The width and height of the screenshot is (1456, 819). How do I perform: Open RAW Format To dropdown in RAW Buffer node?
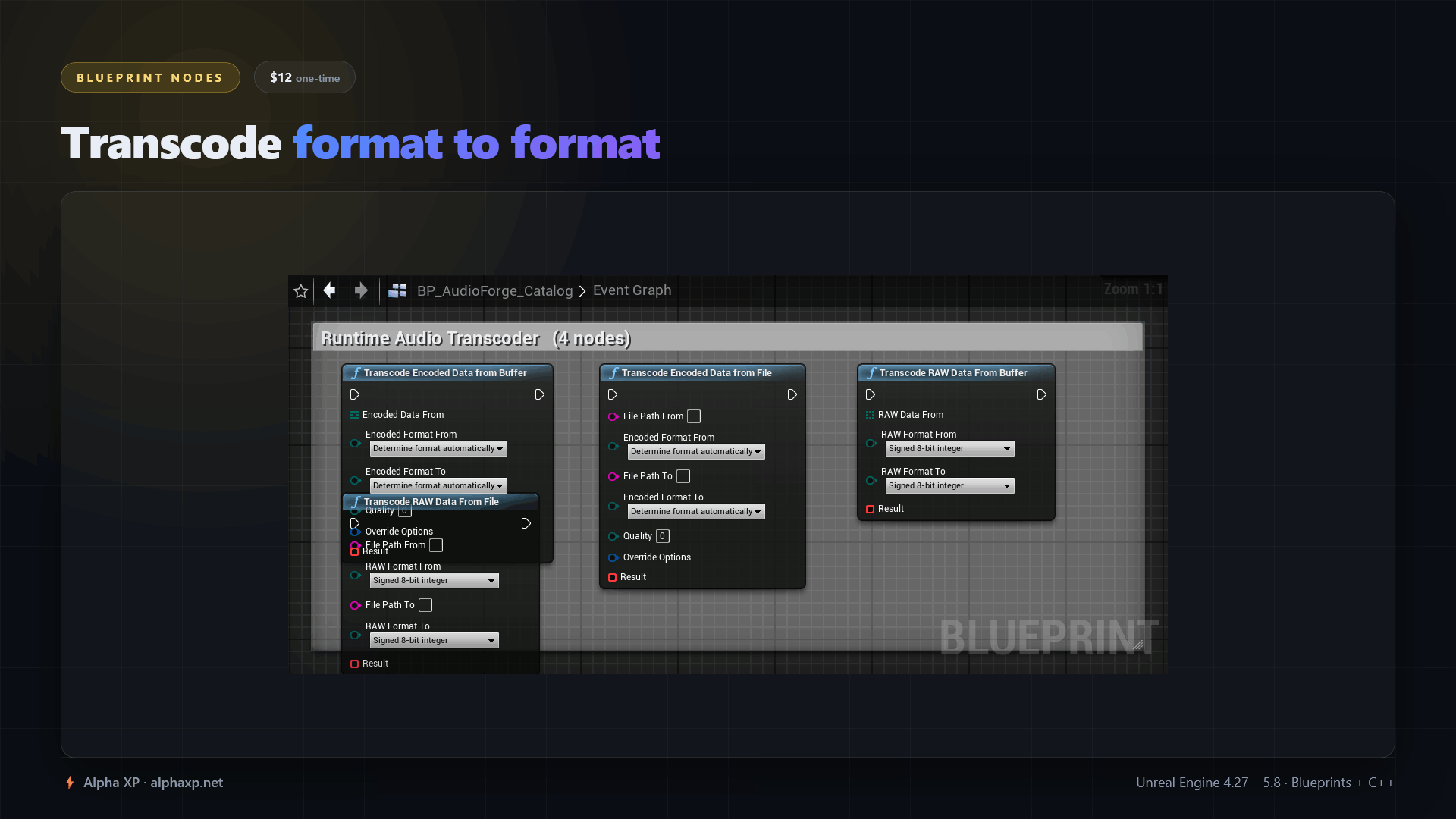[x=950, y=486]
